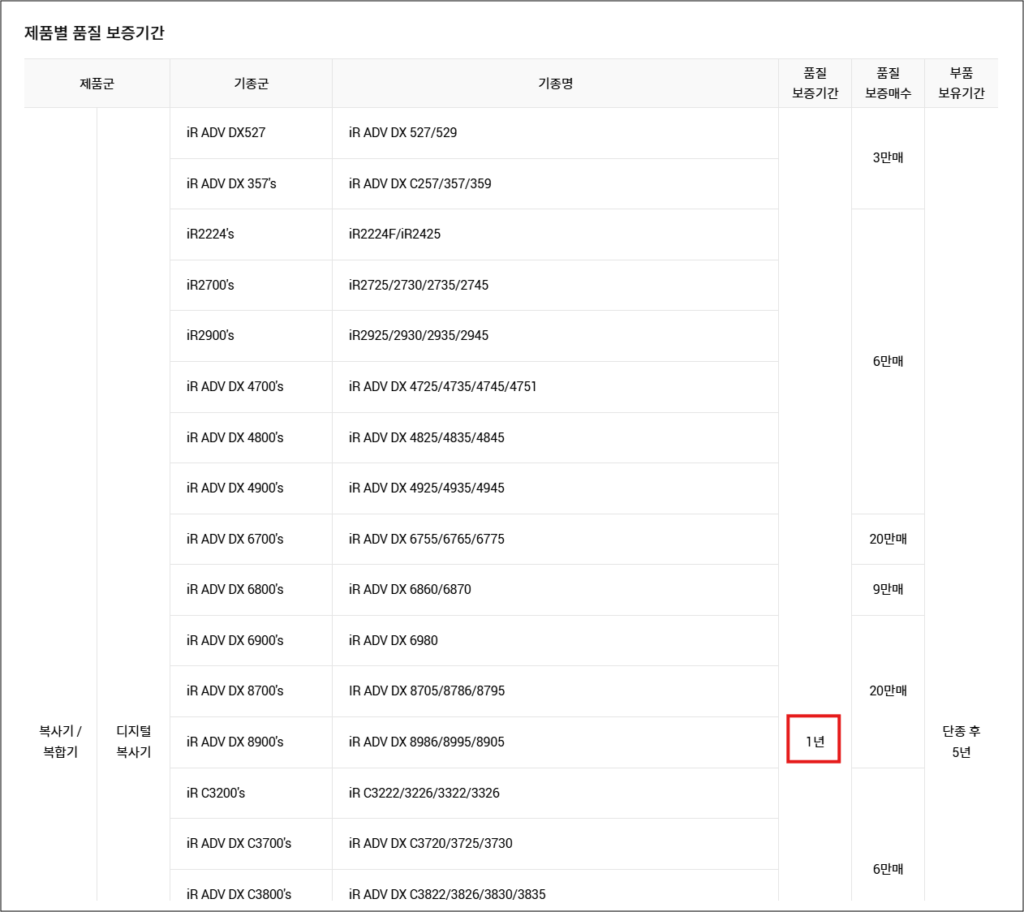
Task: Select the '기종군' column header
Action: click(x=251, y=84)
